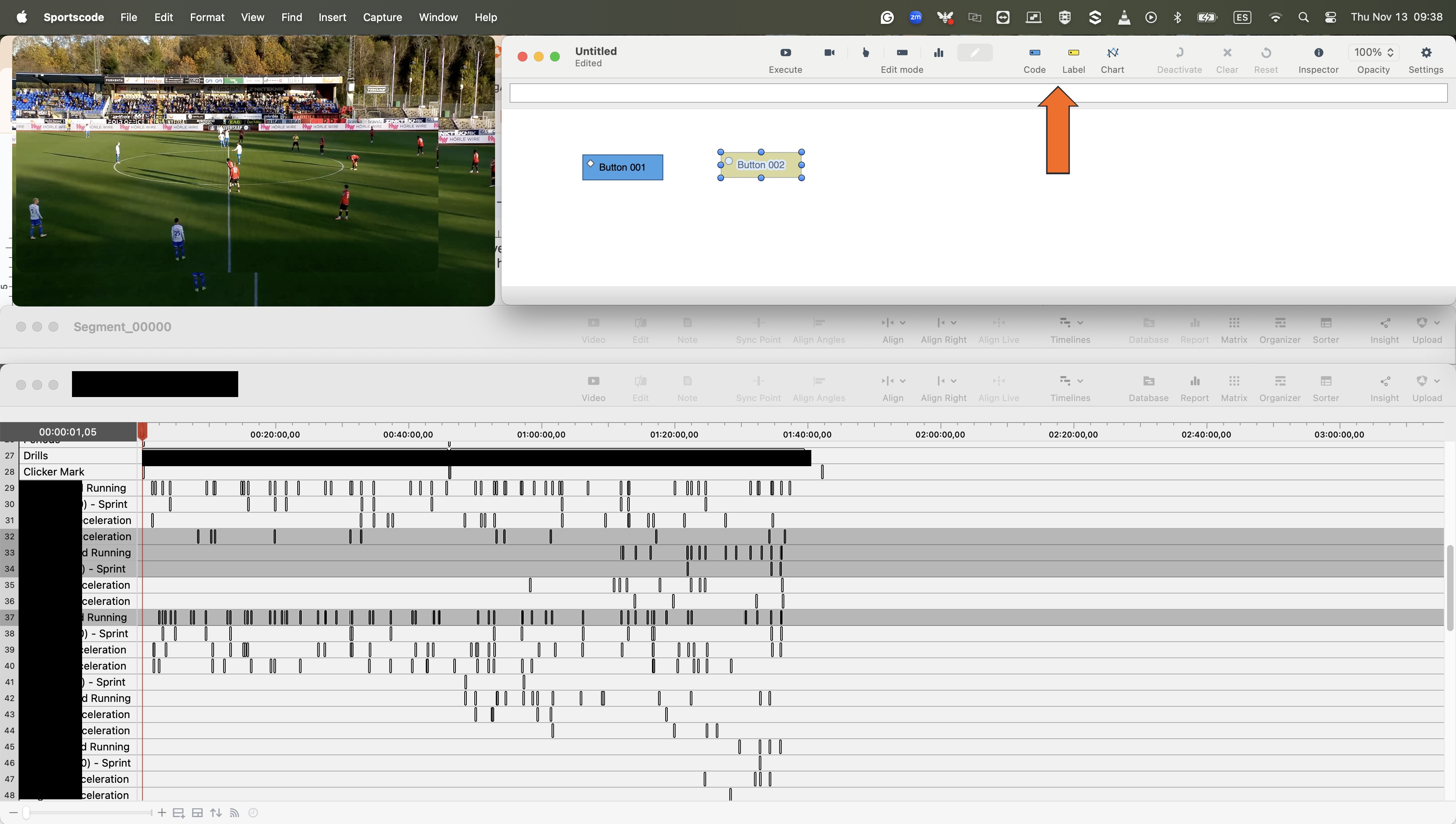Click Video icon in Segment_00000 window

point(593,323)
